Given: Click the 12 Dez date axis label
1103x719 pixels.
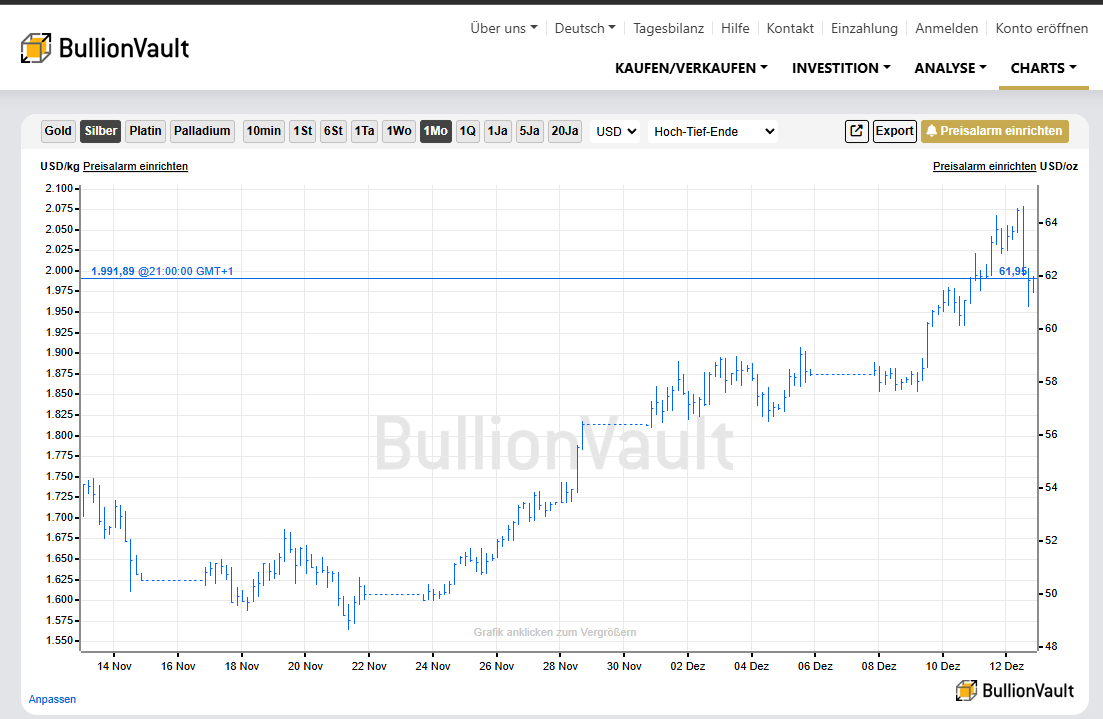Looking at the screenshot, I should 1007,666.
